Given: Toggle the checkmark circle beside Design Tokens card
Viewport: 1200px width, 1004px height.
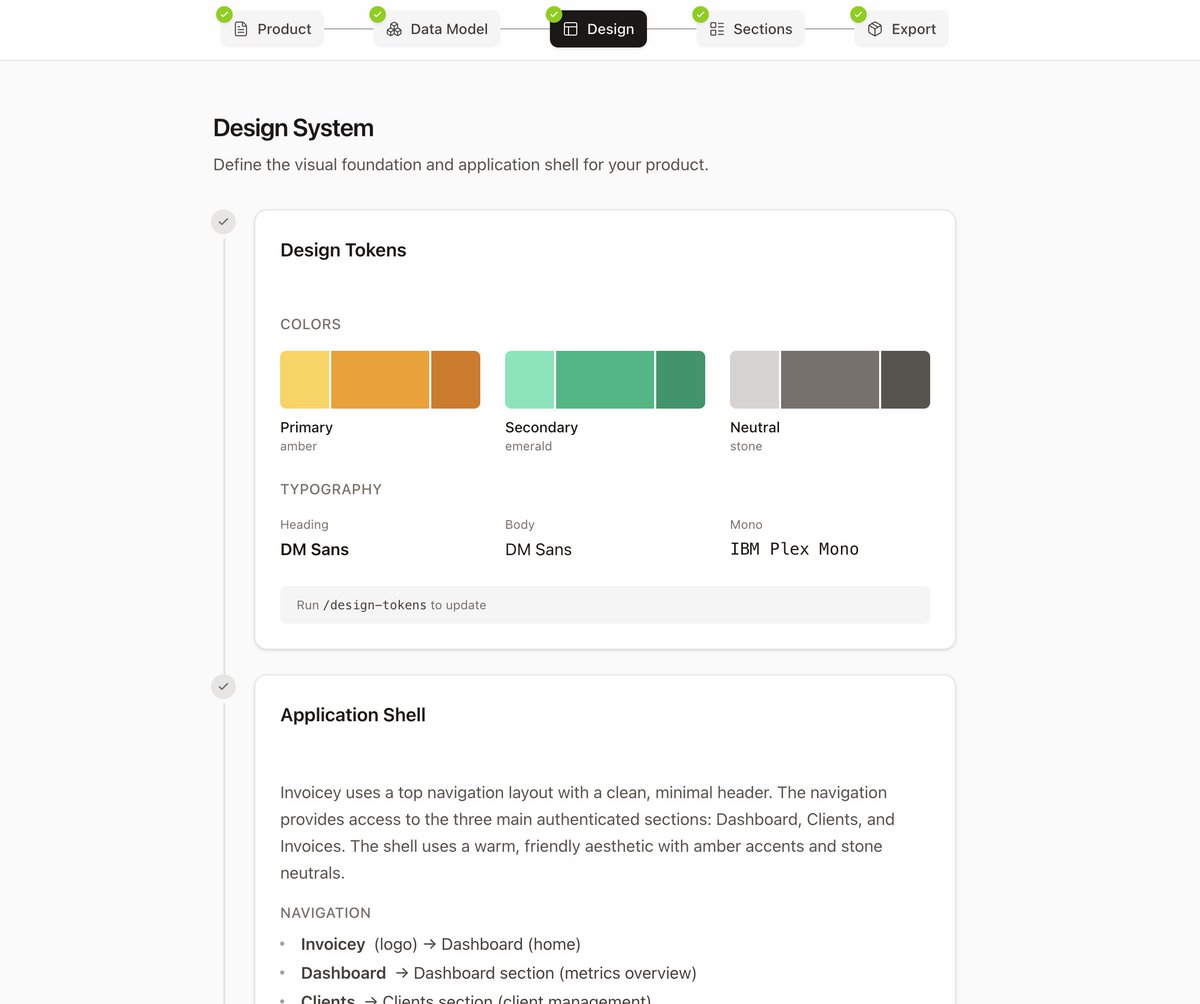Looking at the screenshot, I should point(223,222).
